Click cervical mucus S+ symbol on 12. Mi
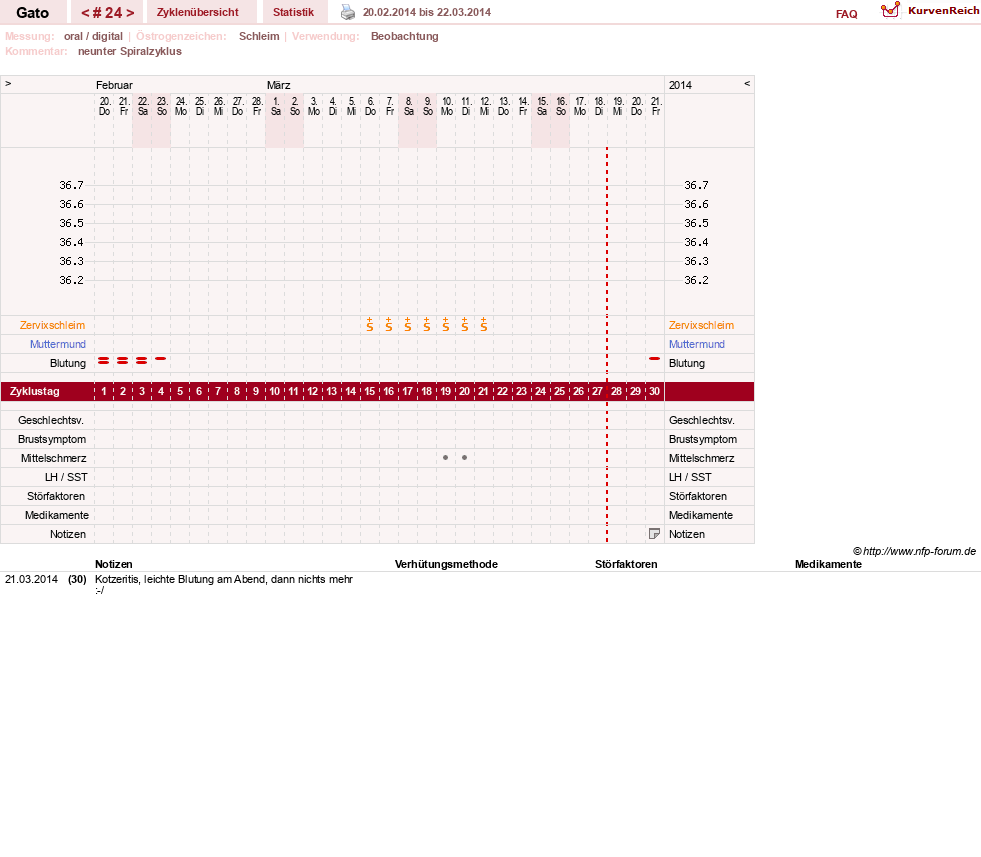 [x=484, y=325]
